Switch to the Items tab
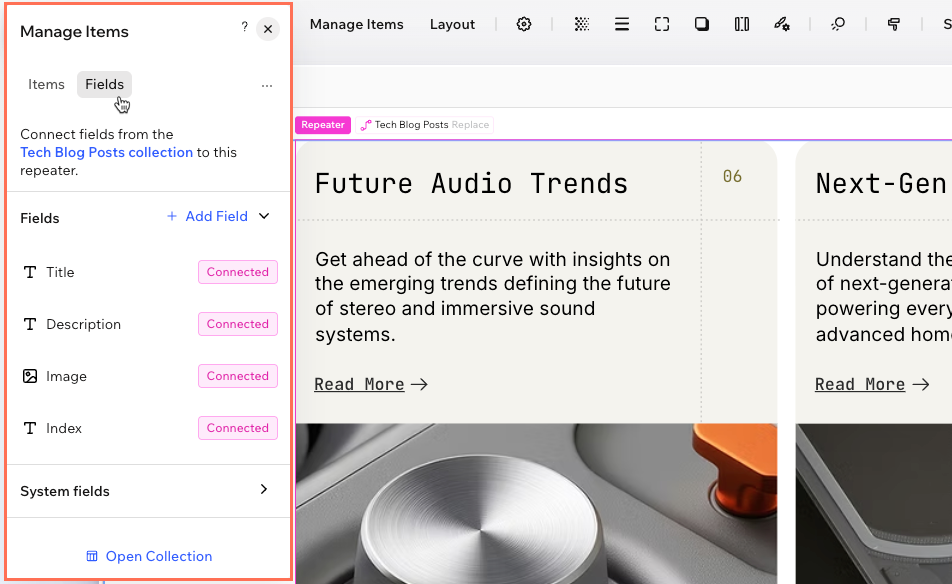 46,84
